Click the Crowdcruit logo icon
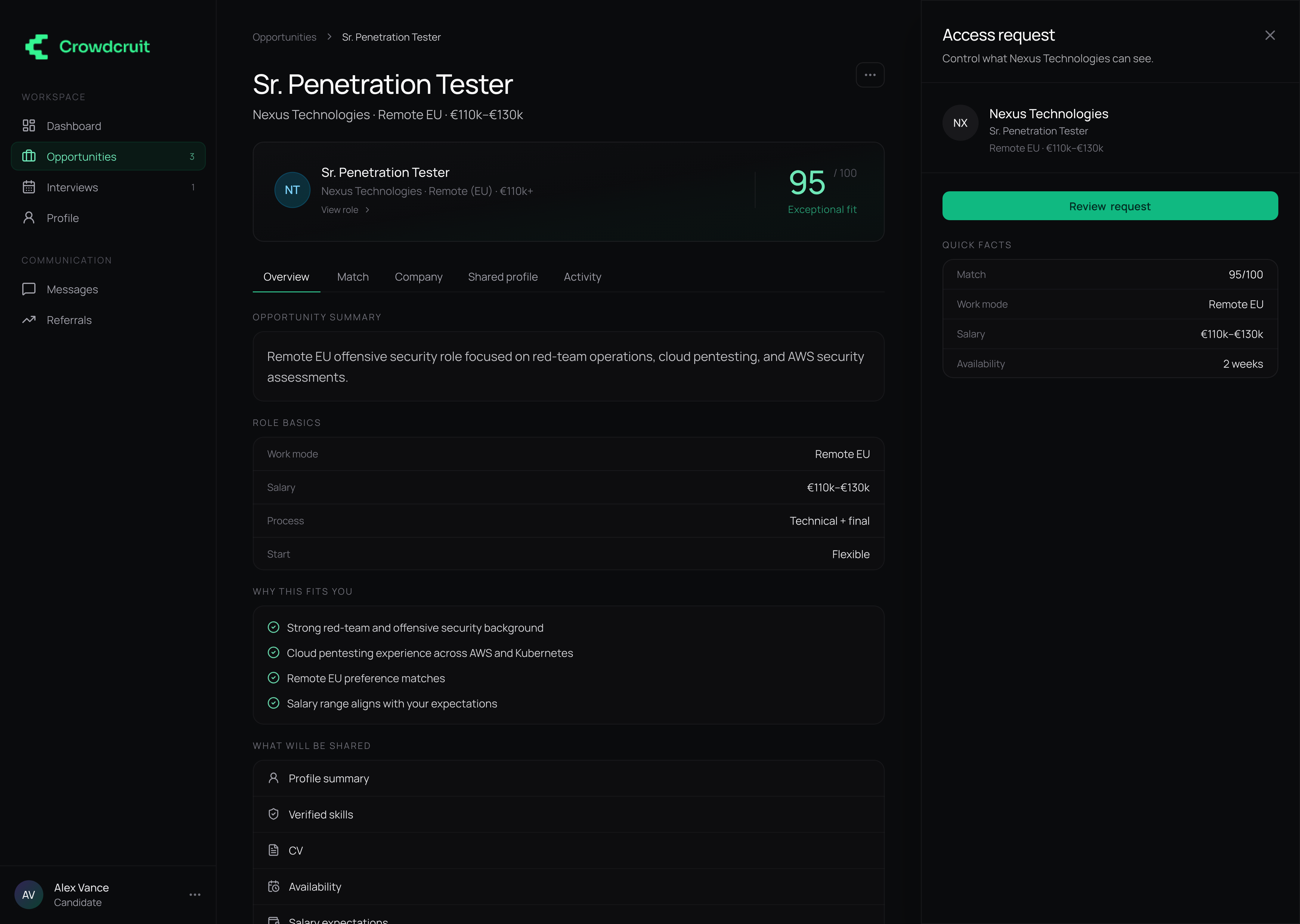1300x924 pixels. [x=37, y=47]
